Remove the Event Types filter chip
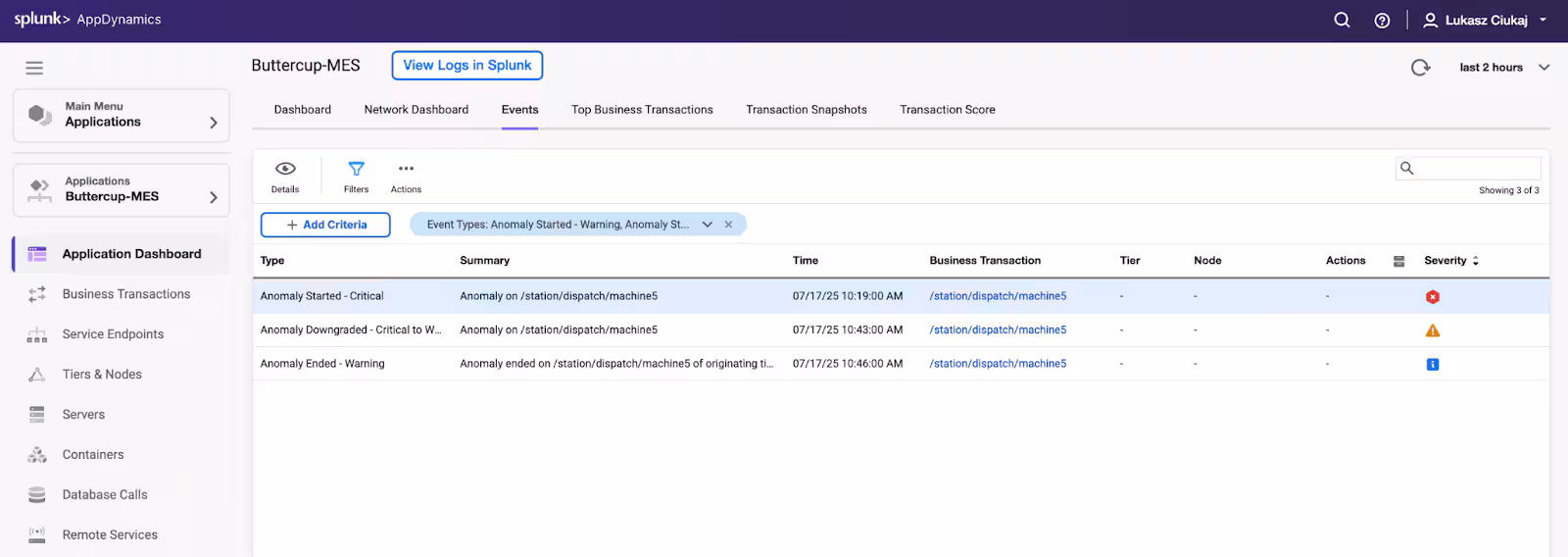 click(x=728, y=225)
